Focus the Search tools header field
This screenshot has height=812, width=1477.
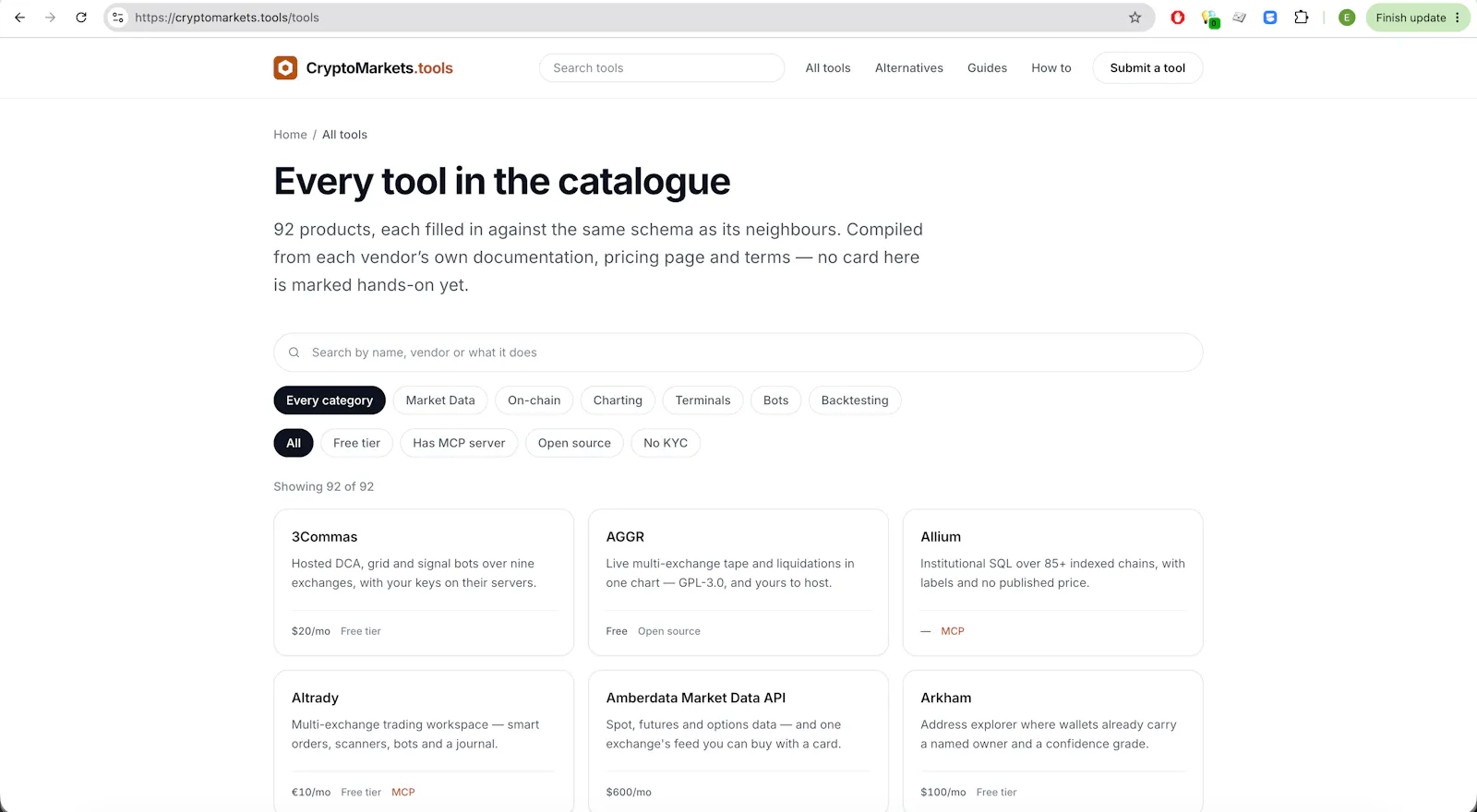(x=662, y=67)
